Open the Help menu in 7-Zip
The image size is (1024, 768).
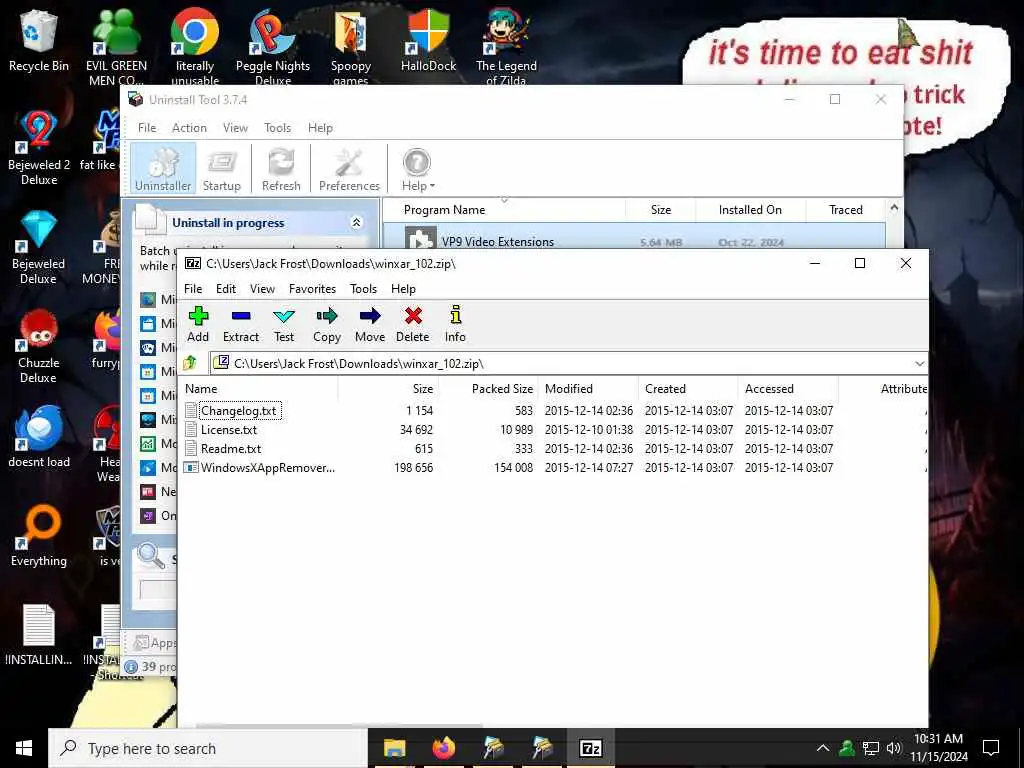point(403,289)
